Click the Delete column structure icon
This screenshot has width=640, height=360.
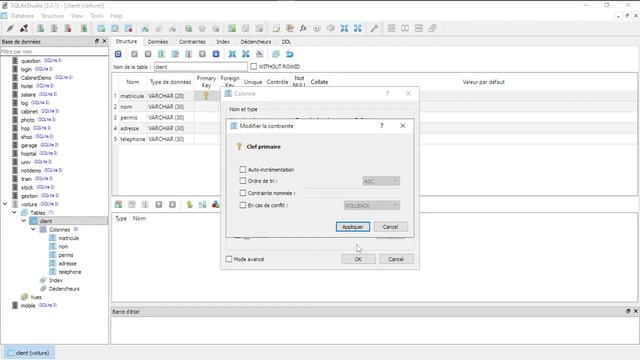(189, 54)
